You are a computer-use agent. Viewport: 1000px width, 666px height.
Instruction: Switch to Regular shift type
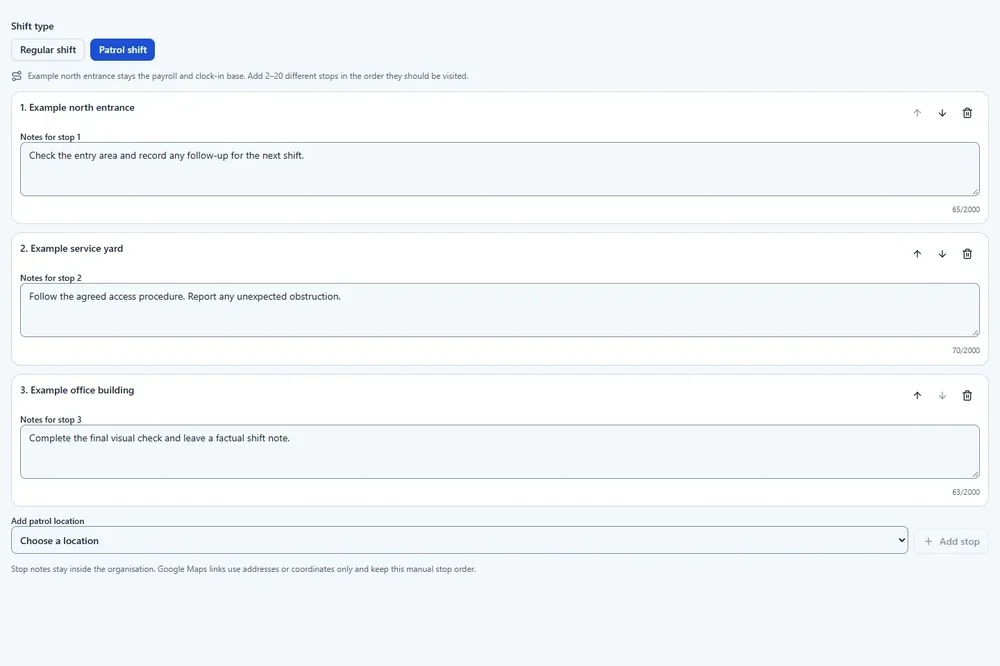click(x=48, y=50)
